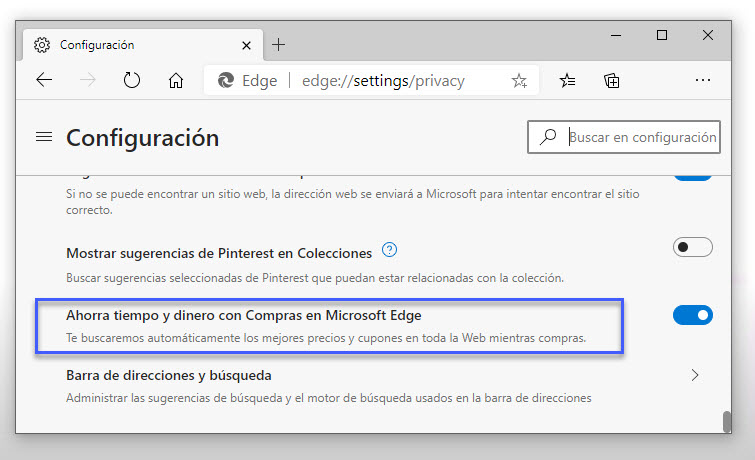Click the Pinterest help question mark icon
The width and height of the screenshot is (755, 460).
pos(390,251)
